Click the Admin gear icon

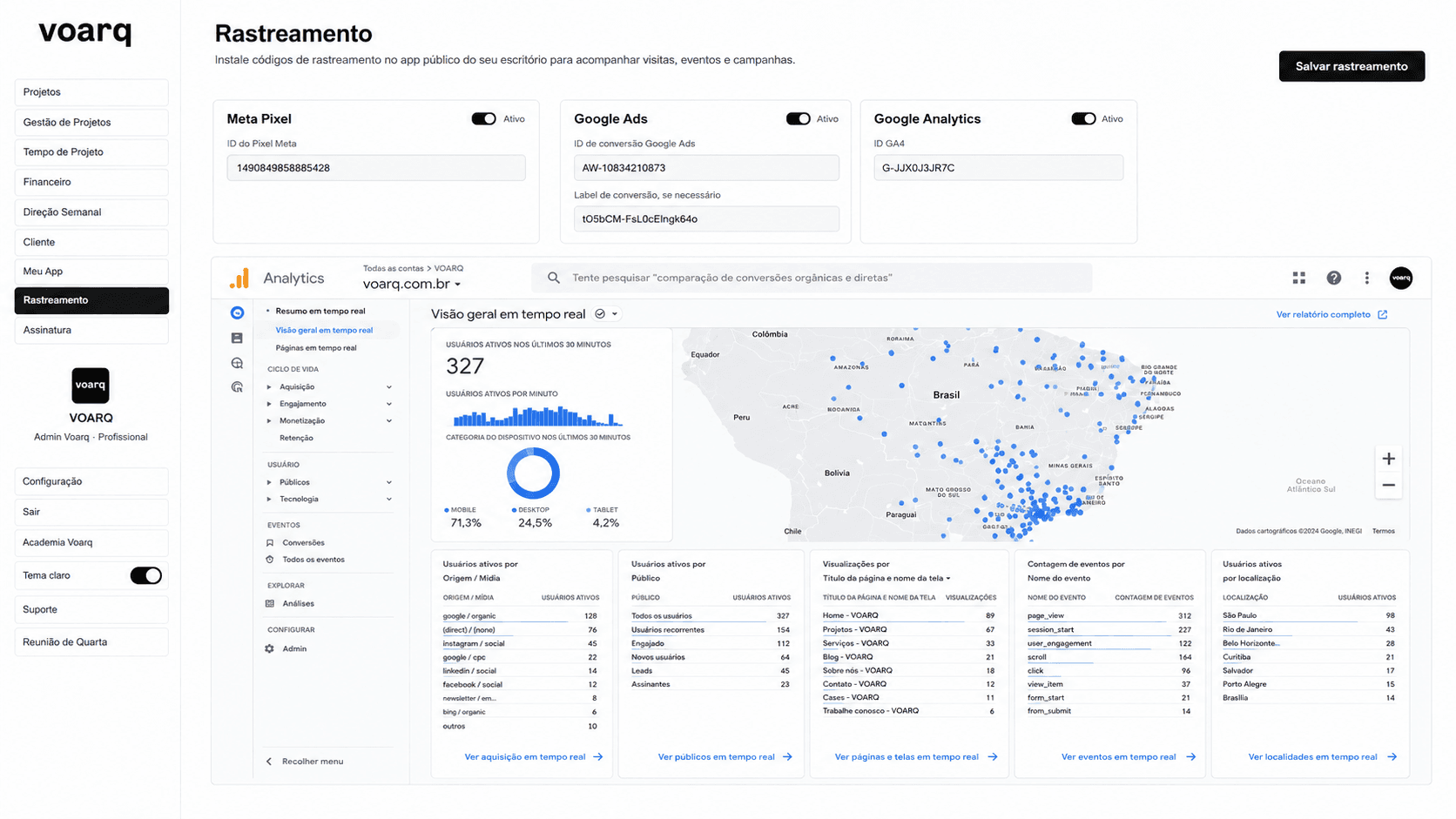[269, 648]
